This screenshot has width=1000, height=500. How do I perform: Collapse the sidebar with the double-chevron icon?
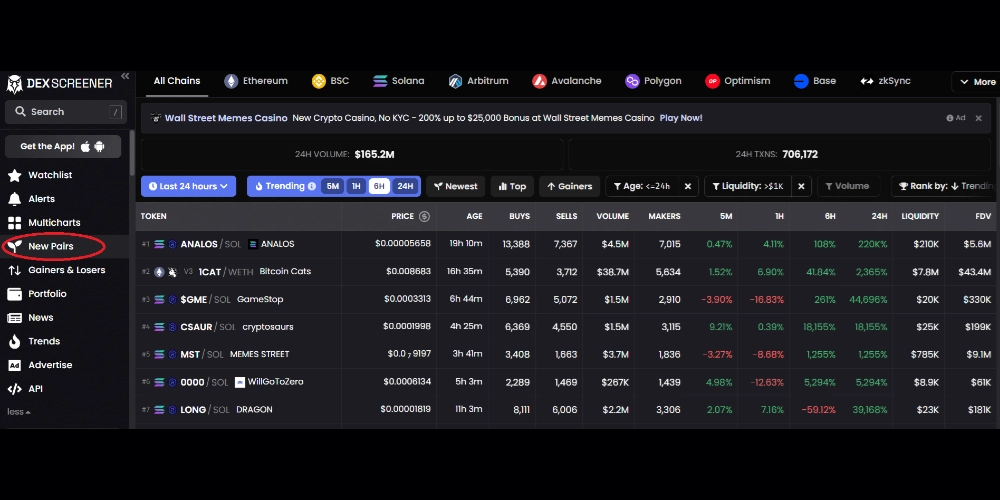pos(125,76)
